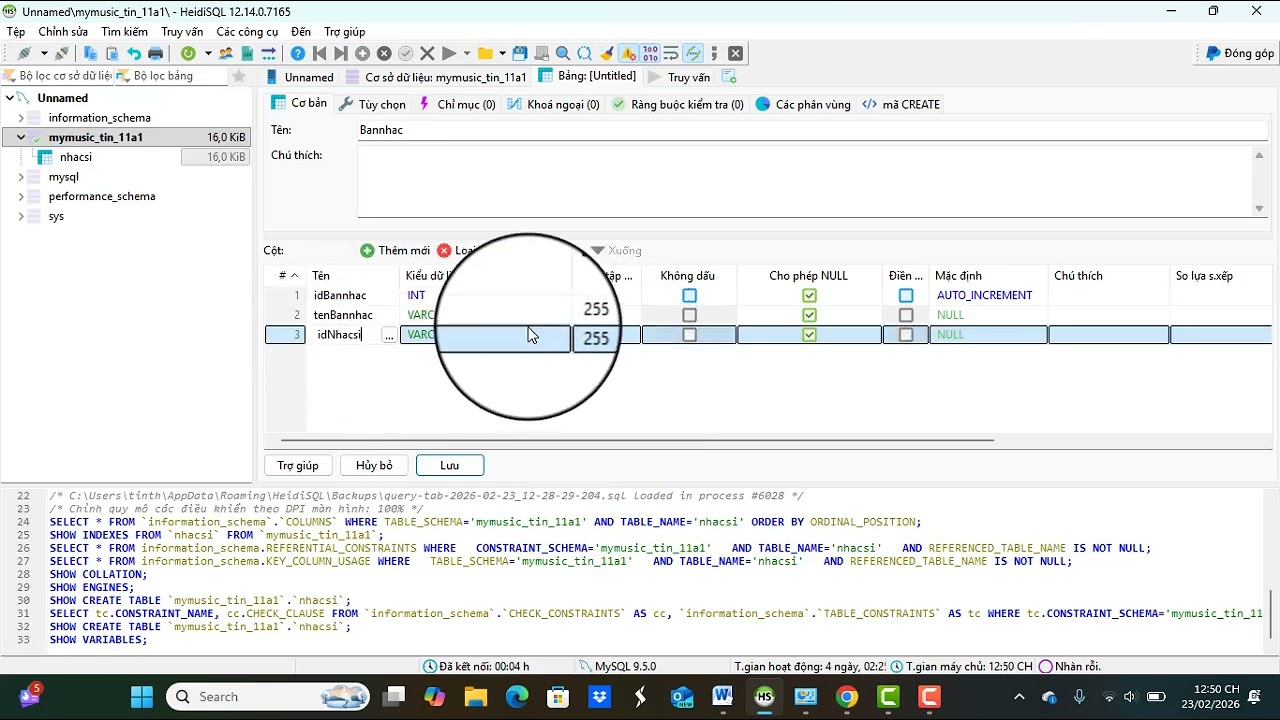The height and width of the screenshot is (720, 1280).
Task: Click the Hủy bỏ button
Action: [374, 465]
